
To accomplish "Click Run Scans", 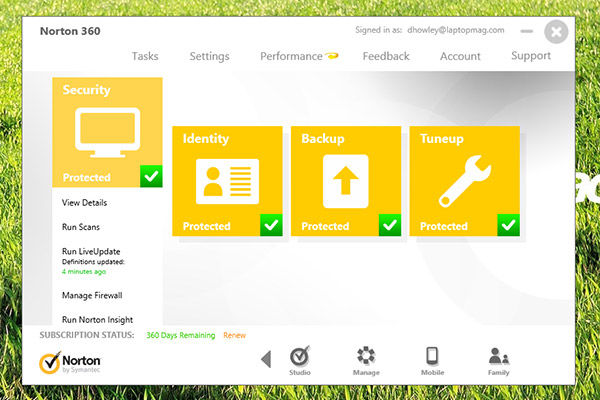I will (x=81, y=227).
